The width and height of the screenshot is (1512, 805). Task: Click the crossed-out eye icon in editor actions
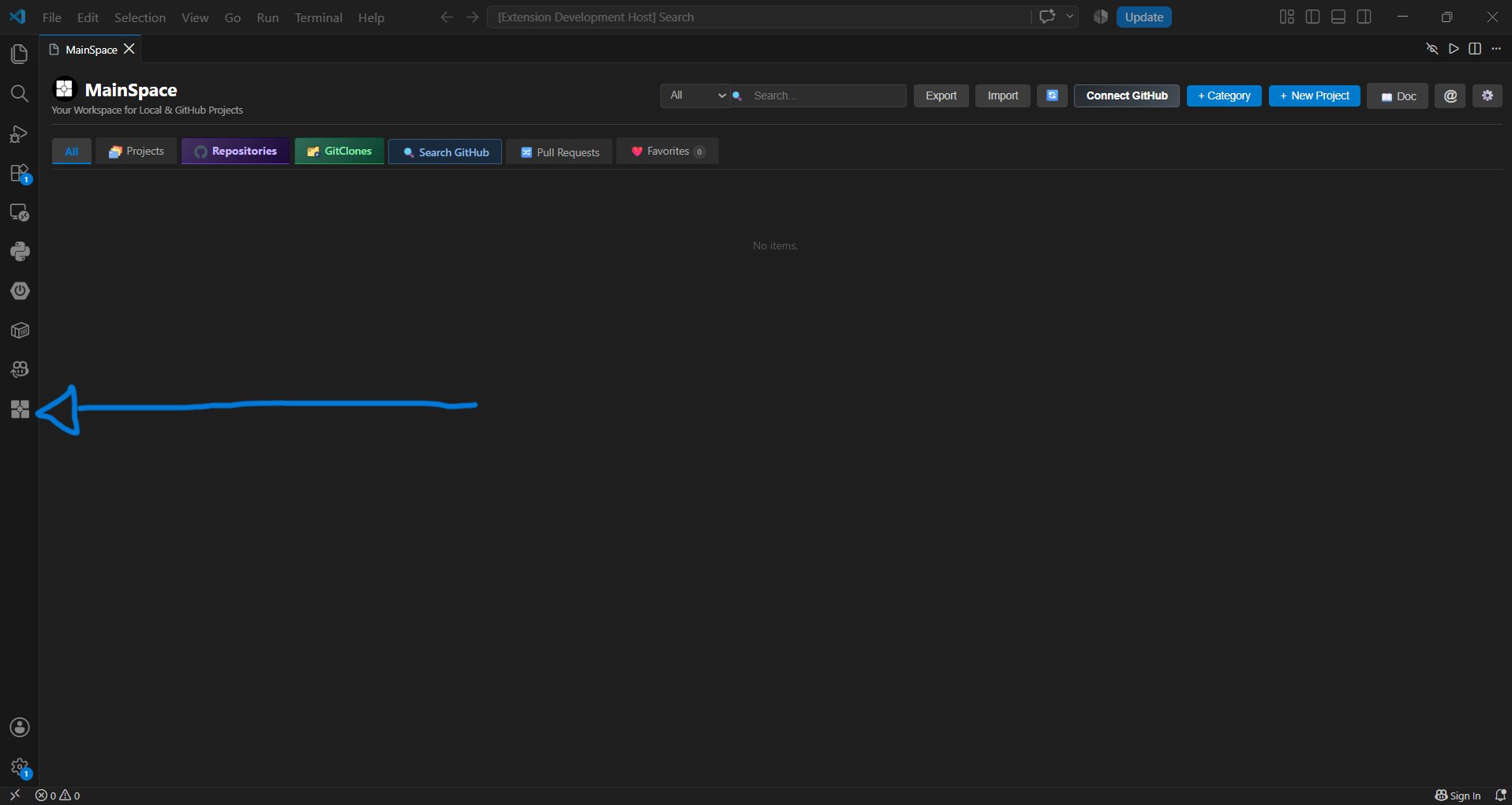click(x=1432, y=49)
